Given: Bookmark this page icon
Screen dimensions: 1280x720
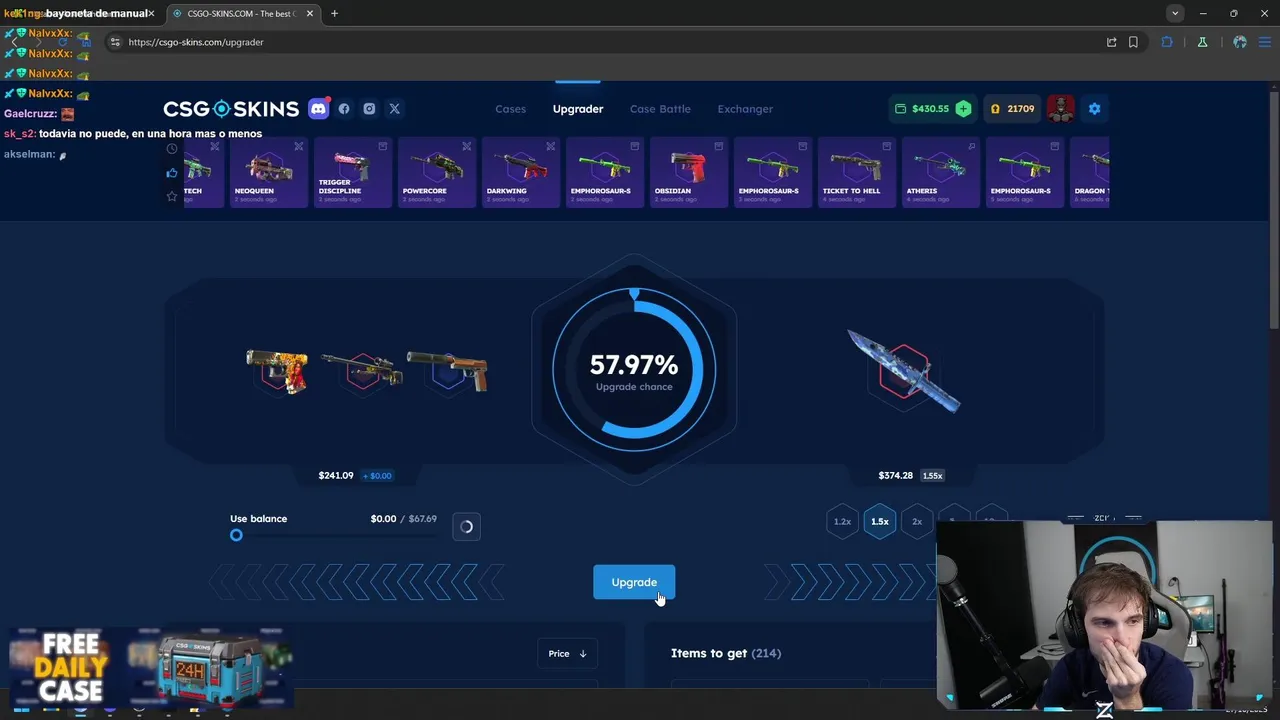Looking at the screenshot, I should [1133, 42].
